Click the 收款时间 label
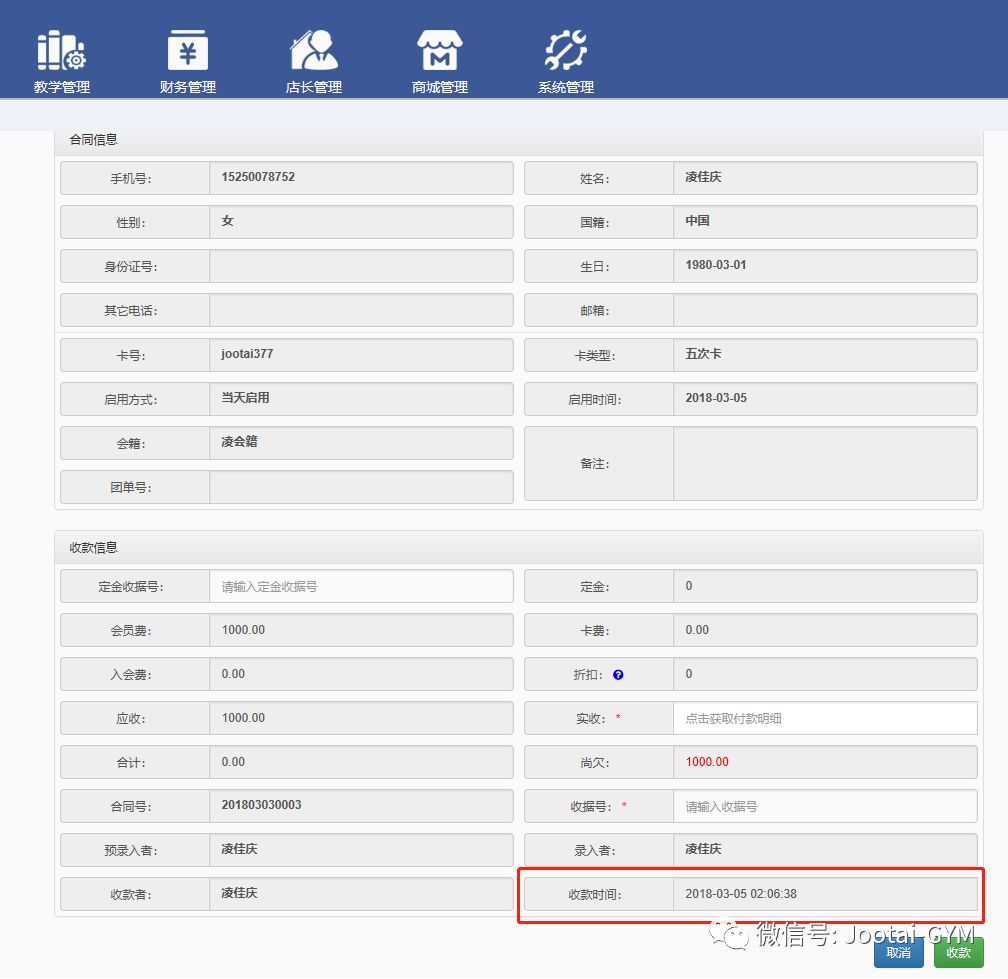The height and width of the screenshot is (979, 1008). [x=595, y=895]
